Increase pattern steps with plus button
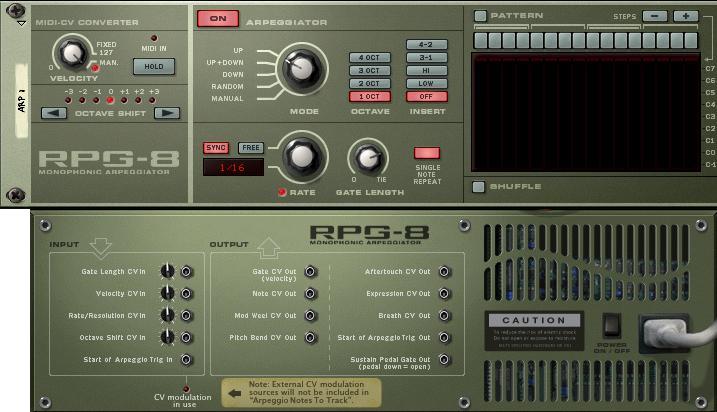The width and height of the screenshot is (717, 412). [685, 16]
